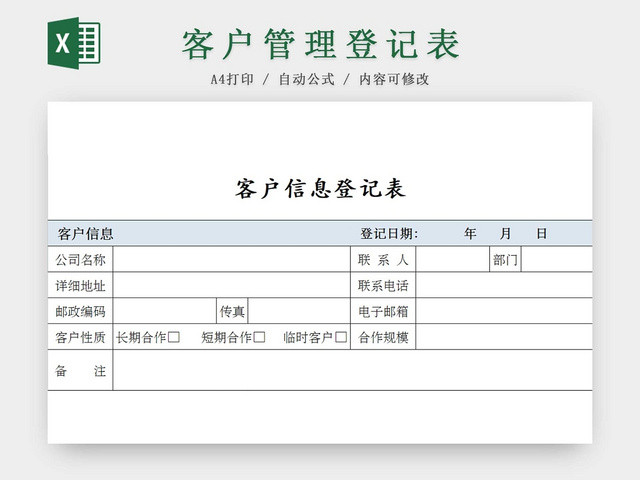Click the 月 label in the date row
The width and height of the screenshot is (640, 480).
click(506, 233)
